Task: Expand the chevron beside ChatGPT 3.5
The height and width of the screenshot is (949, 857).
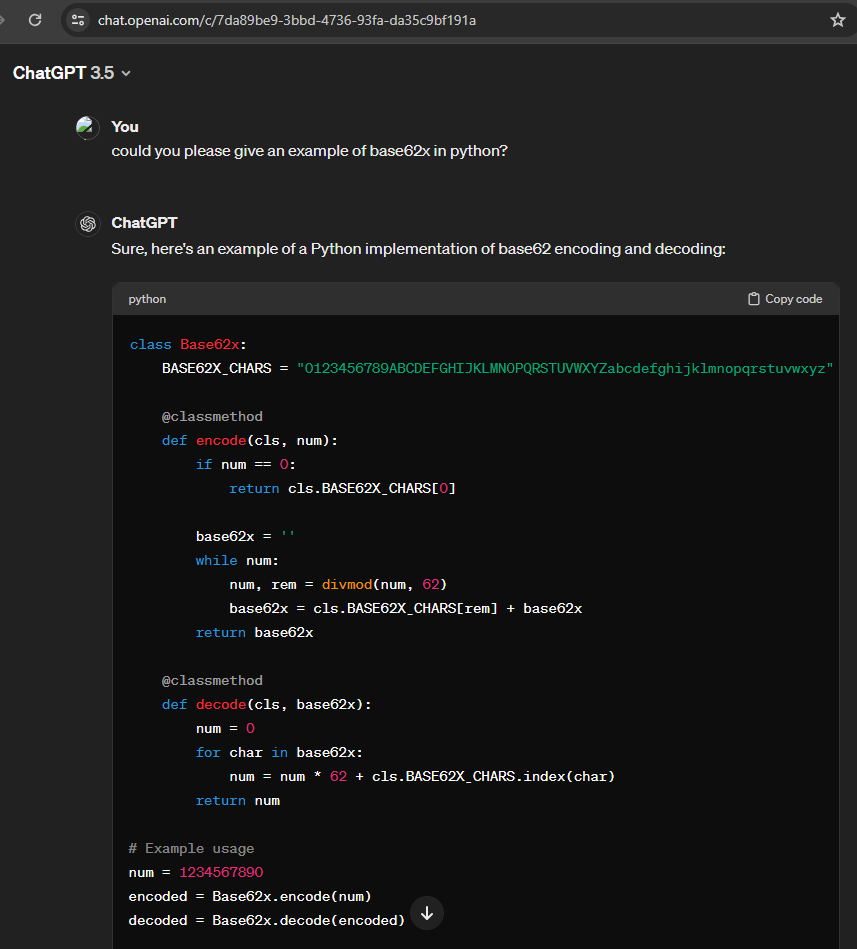Action: (x=126, y=74)
